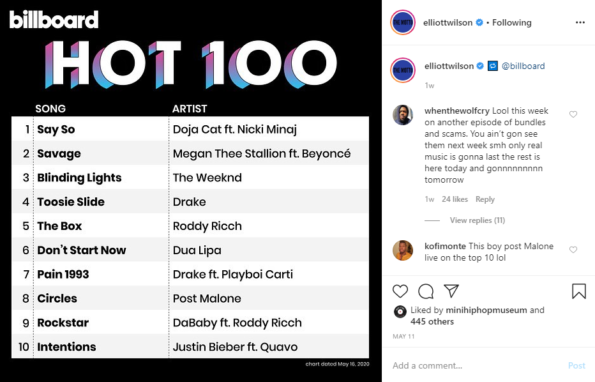Click the Following button in header
Screen dimensions: 595x382
[x=512, y=23]
